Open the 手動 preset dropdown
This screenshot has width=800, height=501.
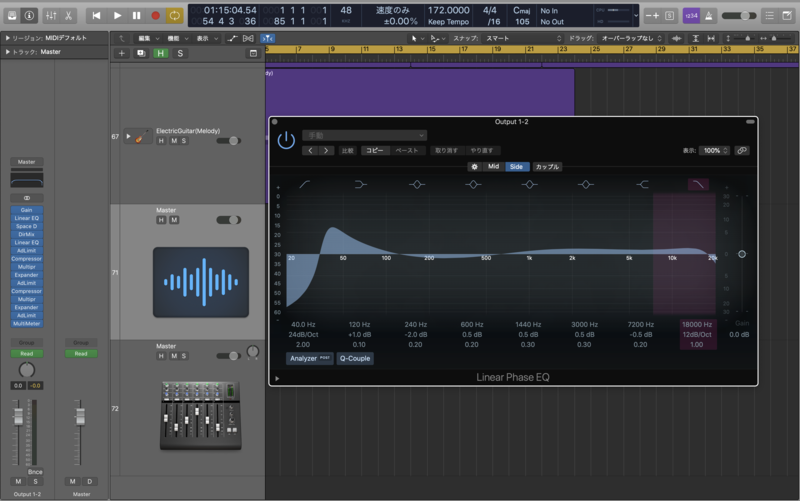pos(364,135)
